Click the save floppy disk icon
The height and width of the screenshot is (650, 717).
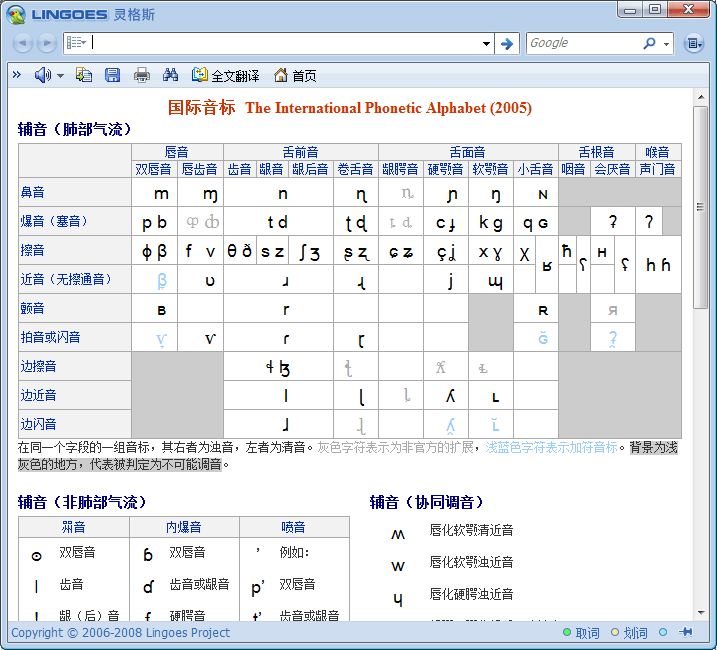tap(112, 75)
